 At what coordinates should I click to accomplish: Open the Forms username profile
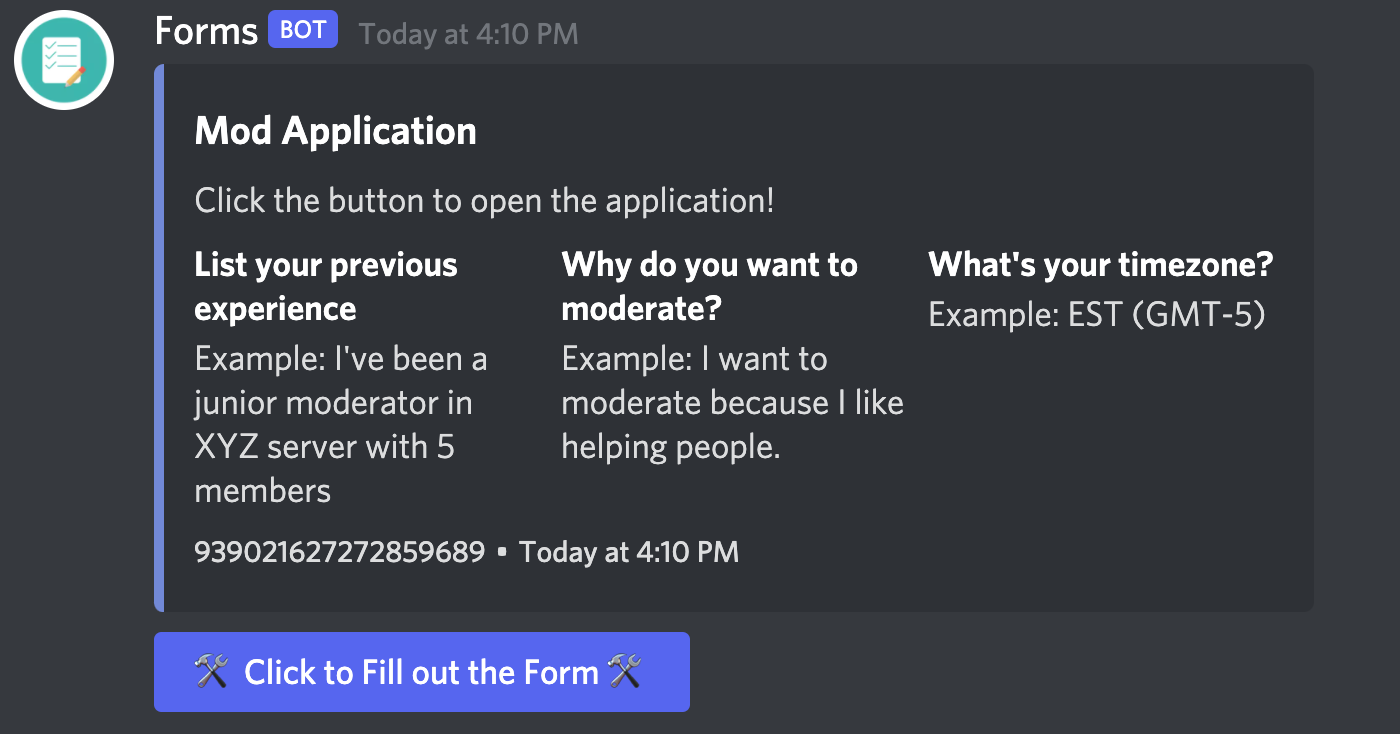(206, 31)
